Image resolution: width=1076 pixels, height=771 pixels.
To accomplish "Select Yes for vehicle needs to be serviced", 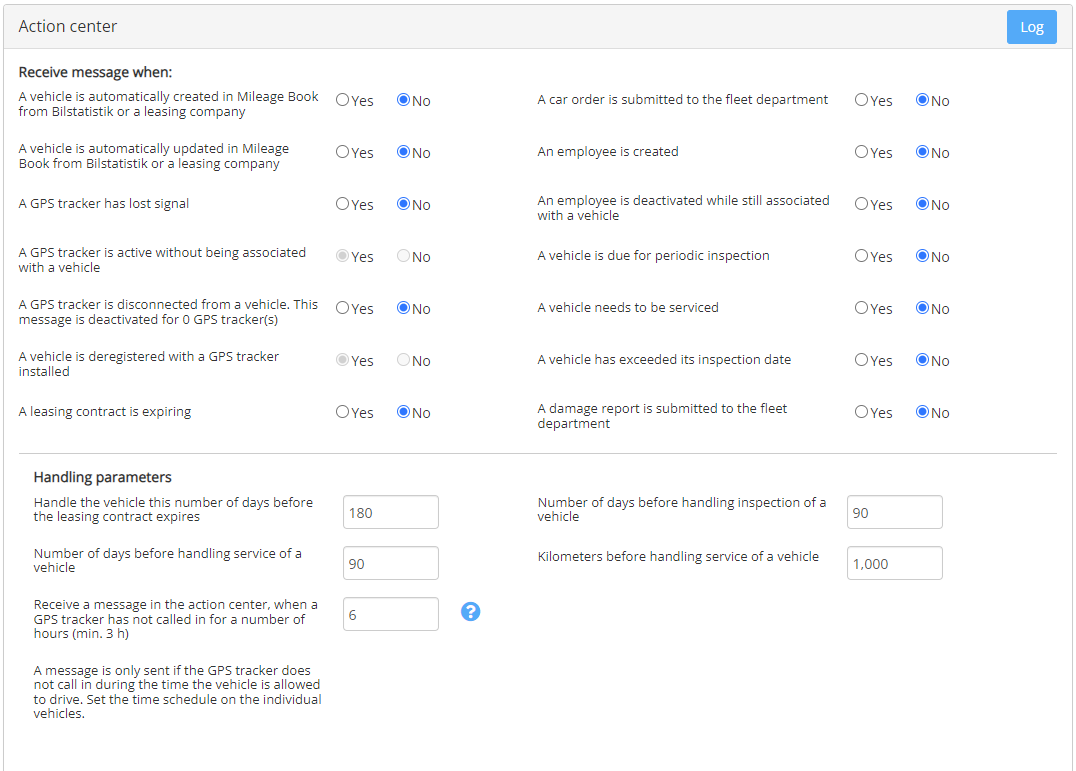I will (861, 309).
